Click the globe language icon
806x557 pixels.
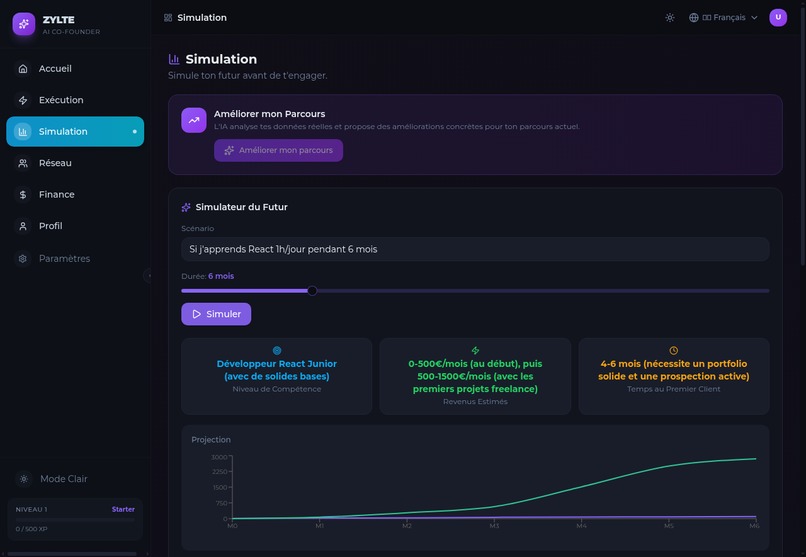(693, 17)
